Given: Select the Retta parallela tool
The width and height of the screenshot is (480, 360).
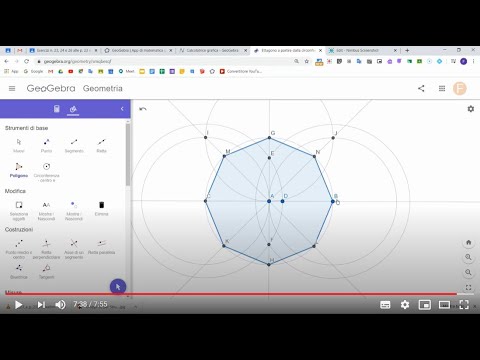Looking at the screenshot, I should coord(101,247).
